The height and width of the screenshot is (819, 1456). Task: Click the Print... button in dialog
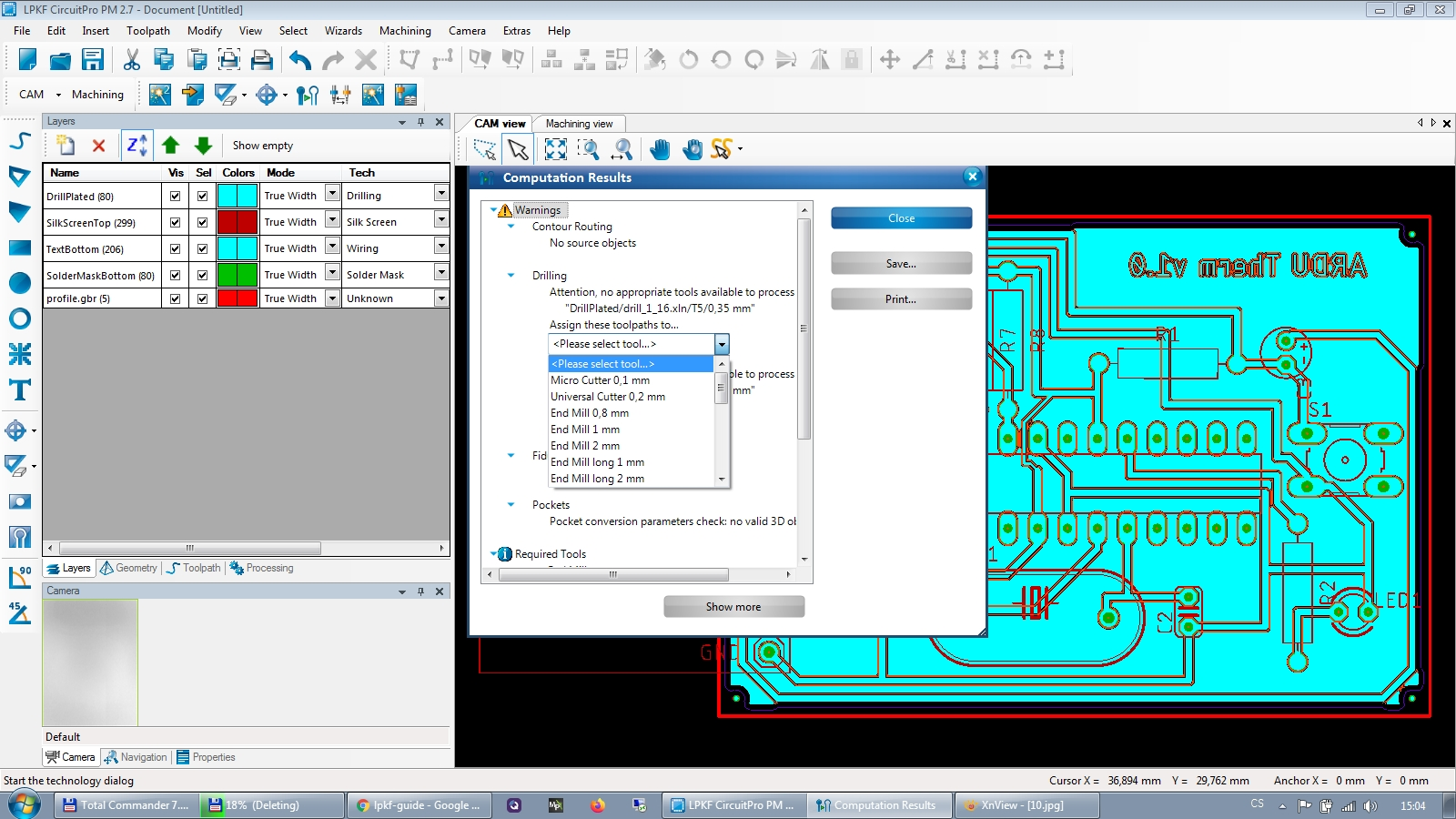coord(901,299)
